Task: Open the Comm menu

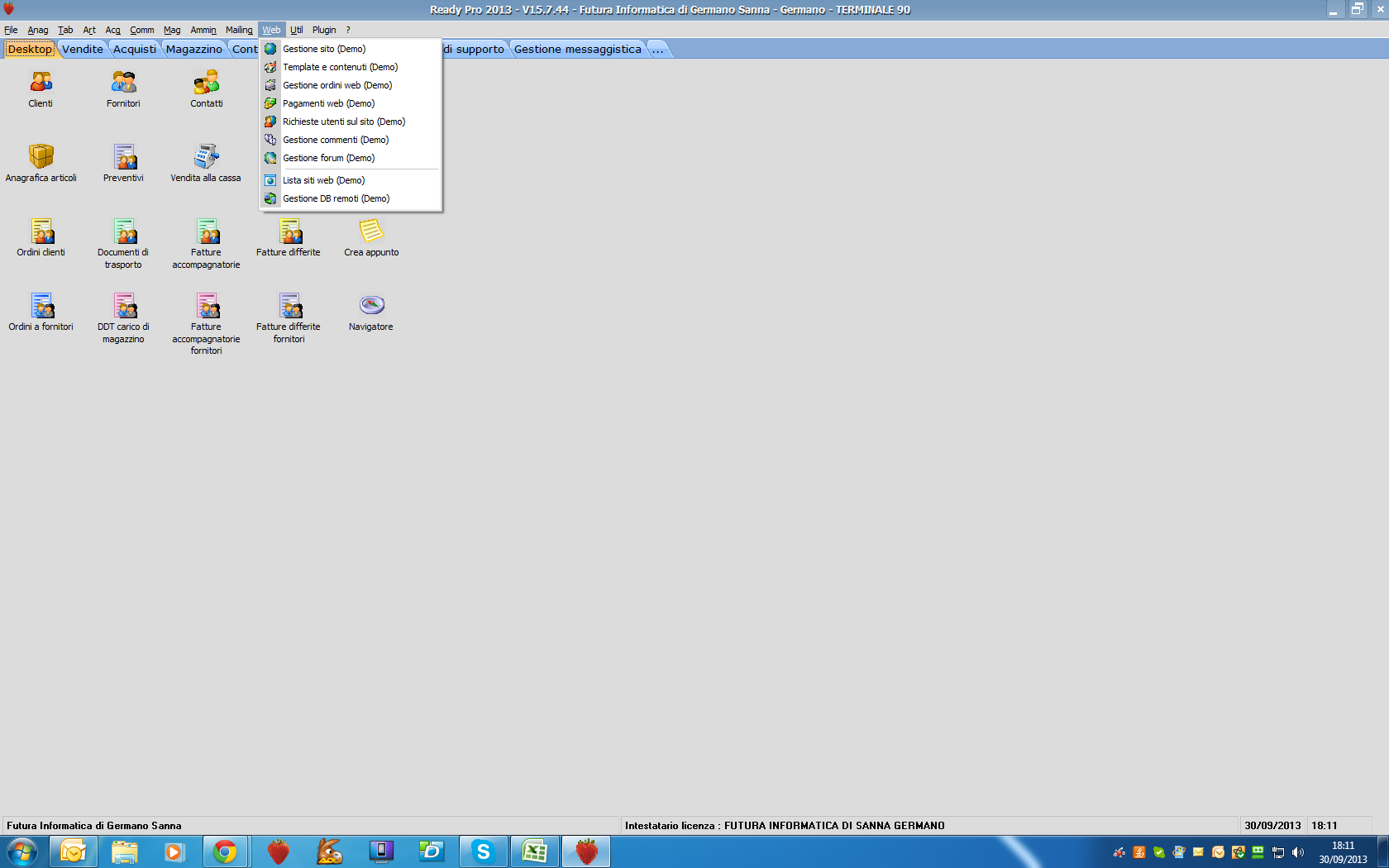Action: coord(142,30)
